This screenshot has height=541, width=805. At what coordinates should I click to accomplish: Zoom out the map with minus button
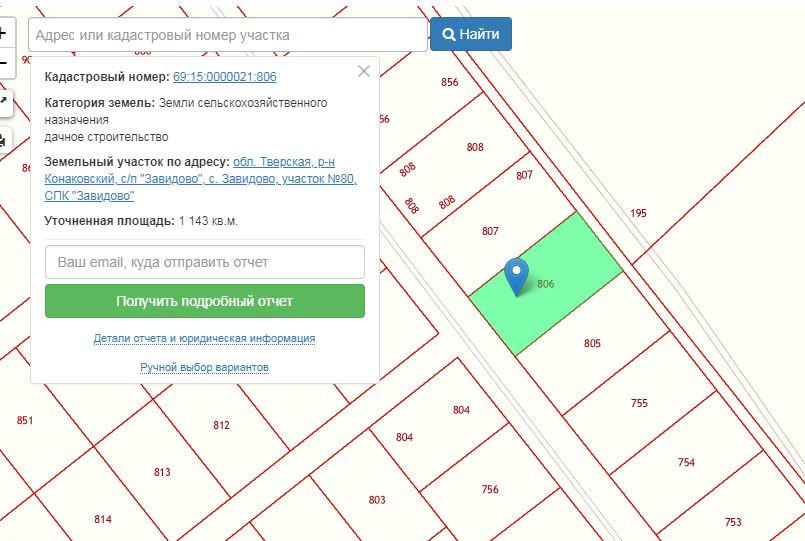pyautogui.click(x=5, y=64)
